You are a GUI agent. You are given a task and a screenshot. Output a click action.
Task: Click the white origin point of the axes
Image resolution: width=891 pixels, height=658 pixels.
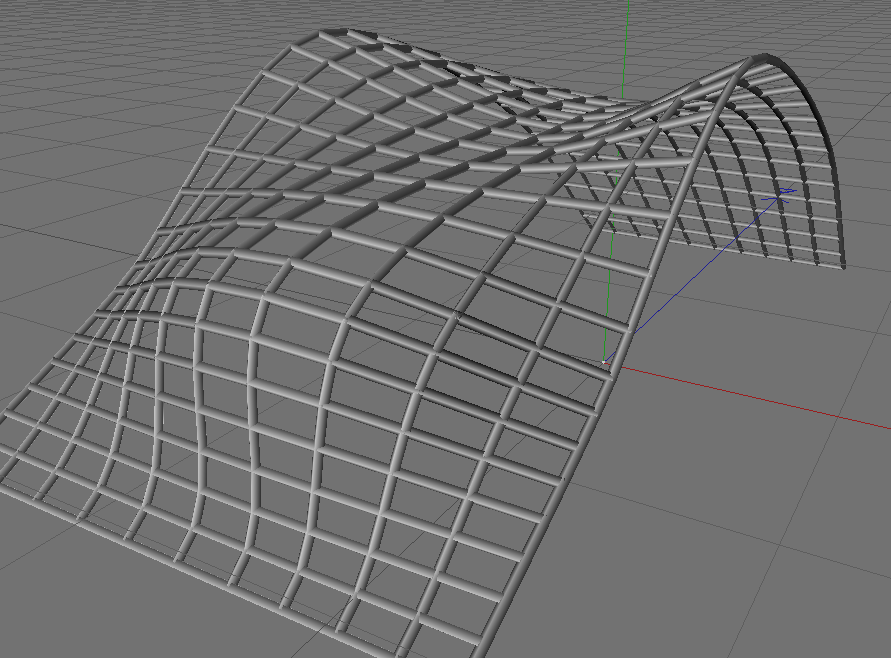click(603, 362)
